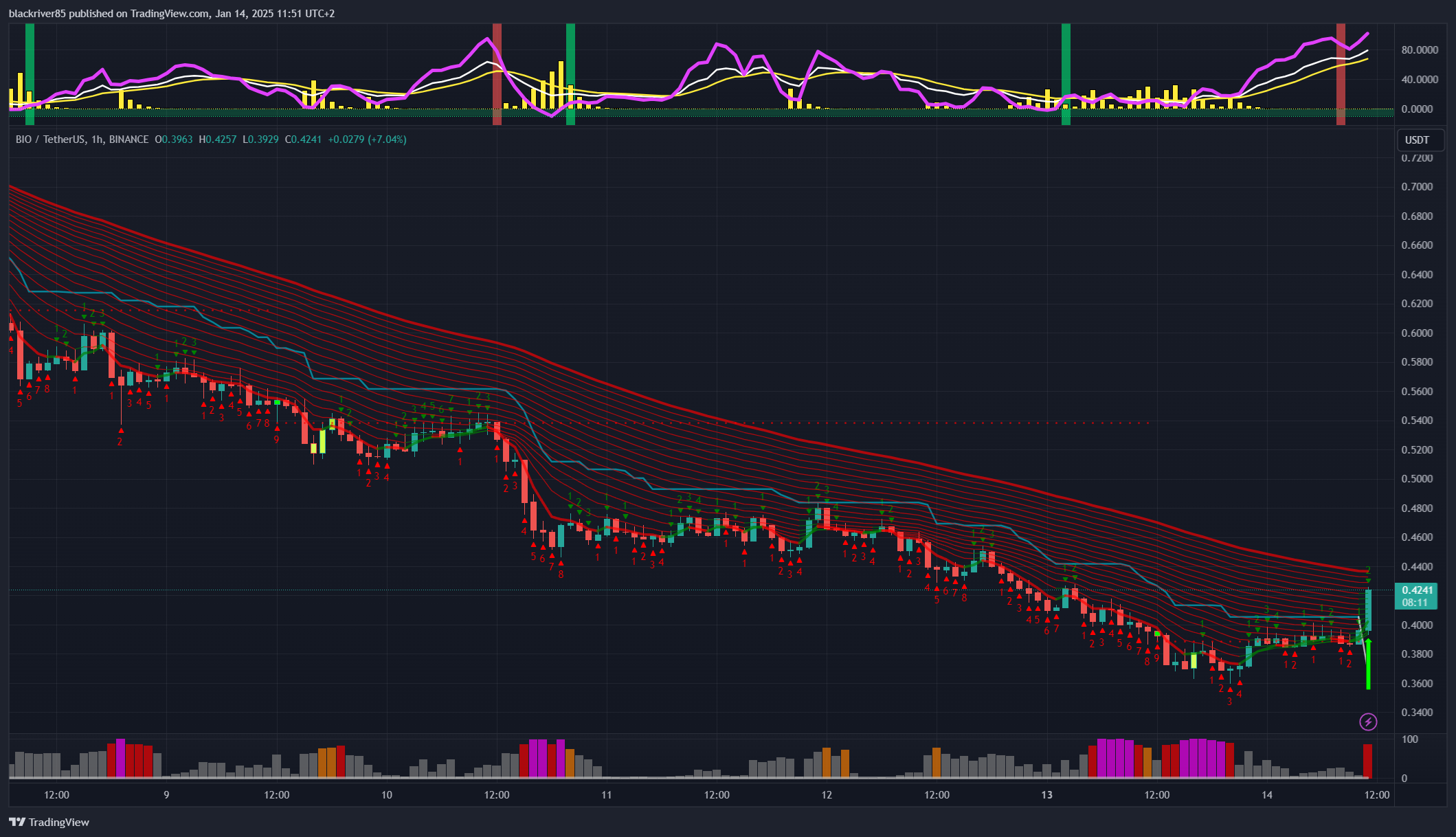This screenshot has height=837, width=1456.
Task: Click the bar countdown timer 08:11
Action: pos(1415,603)
